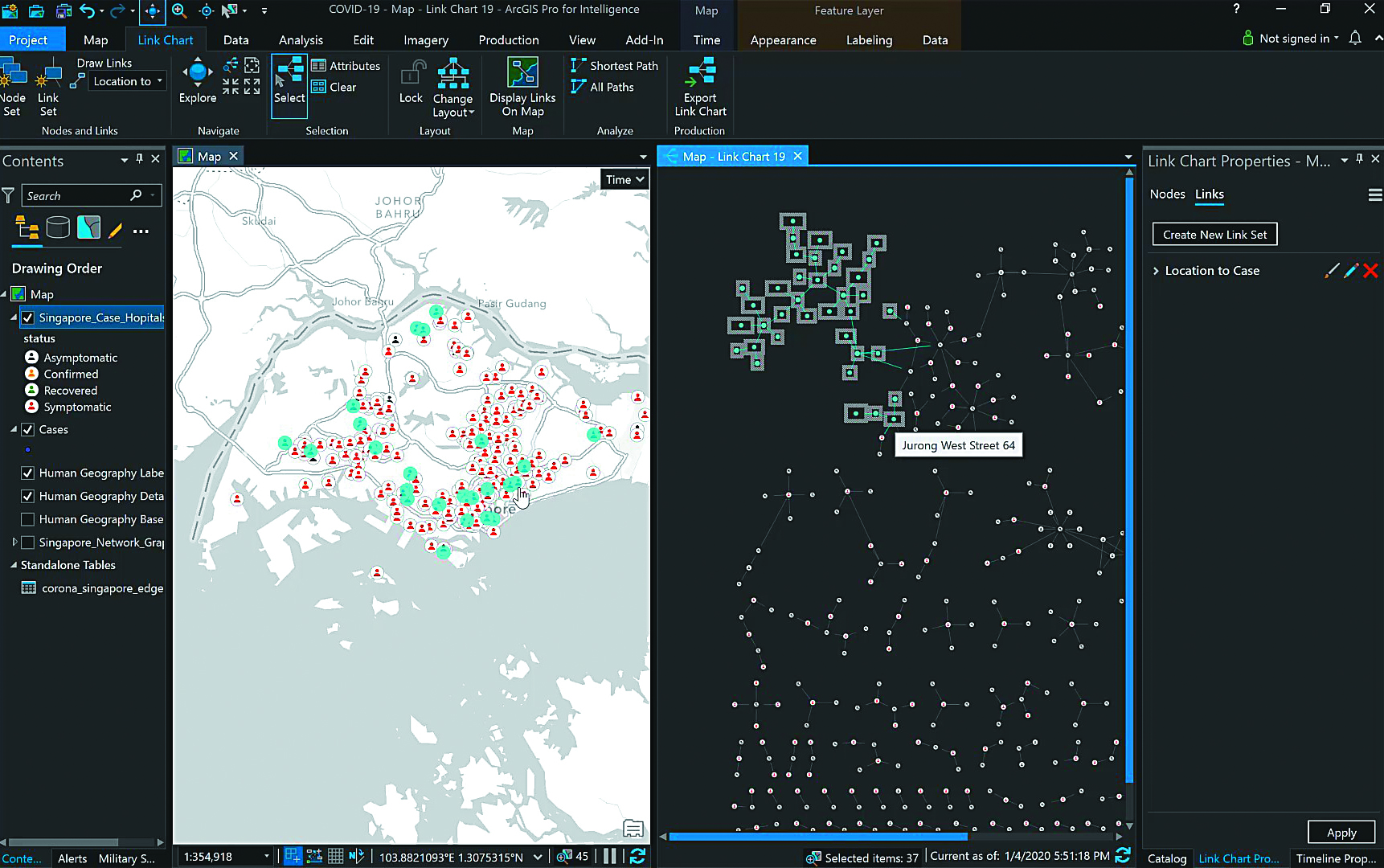Run the All Paths analysis
The height and width of the screenshot is (868, 1384).
[602, 87]
